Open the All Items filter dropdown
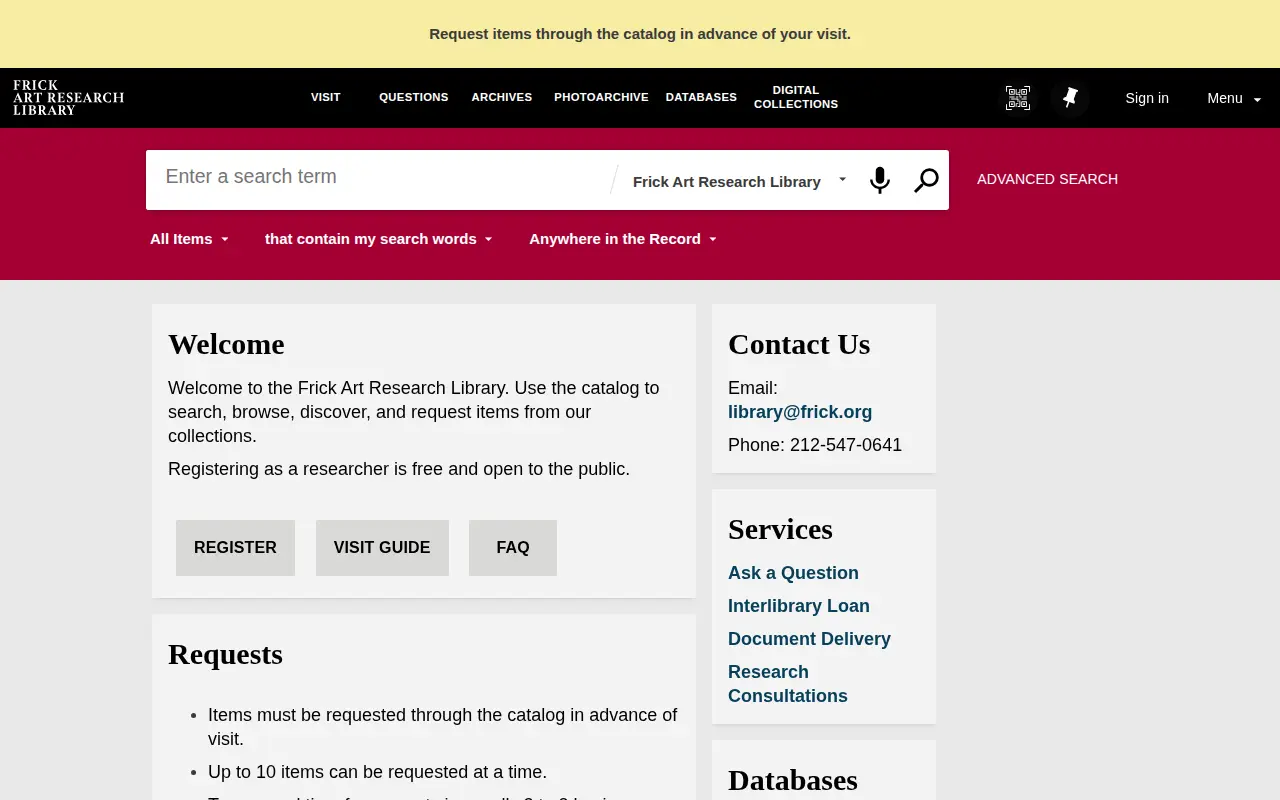This screenshot has width=1280, height=800. pyautogui.click(x=189, y=239)
